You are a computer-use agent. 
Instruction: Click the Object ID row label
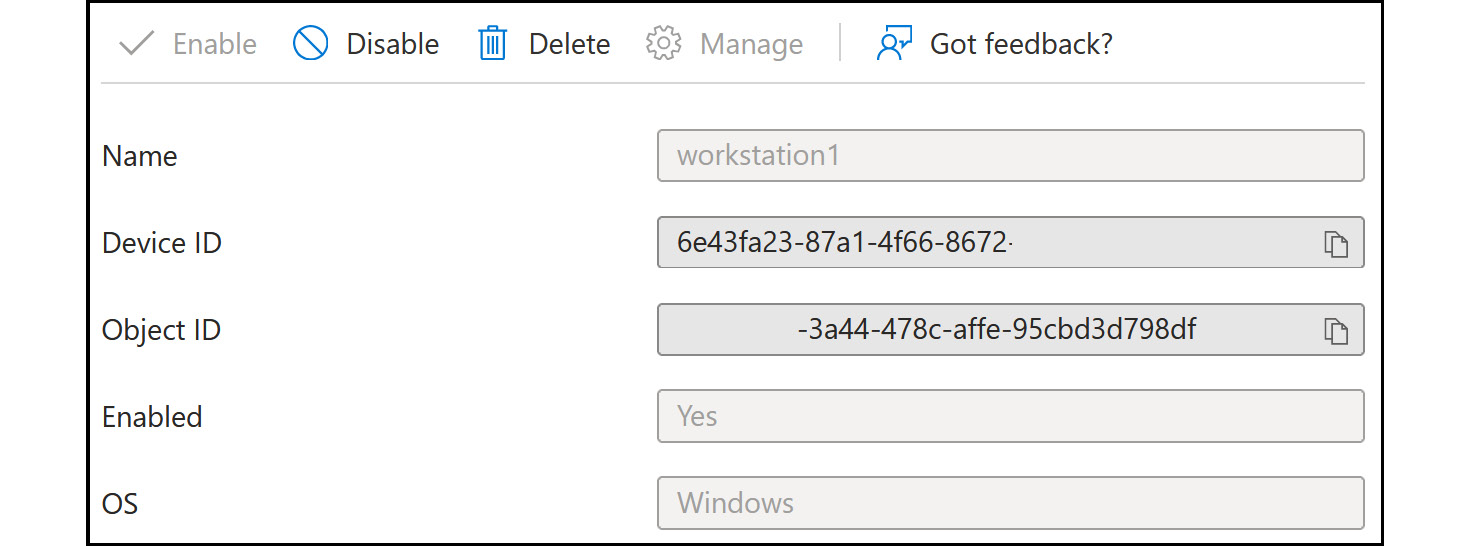pos(162,330)
